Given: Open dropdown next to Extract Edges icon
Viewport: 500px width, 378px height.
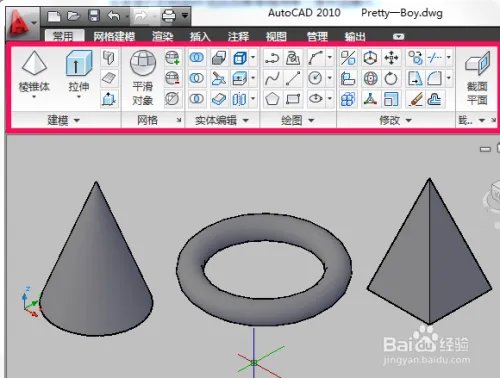Looking at the screenshot, I should point(253,57).
